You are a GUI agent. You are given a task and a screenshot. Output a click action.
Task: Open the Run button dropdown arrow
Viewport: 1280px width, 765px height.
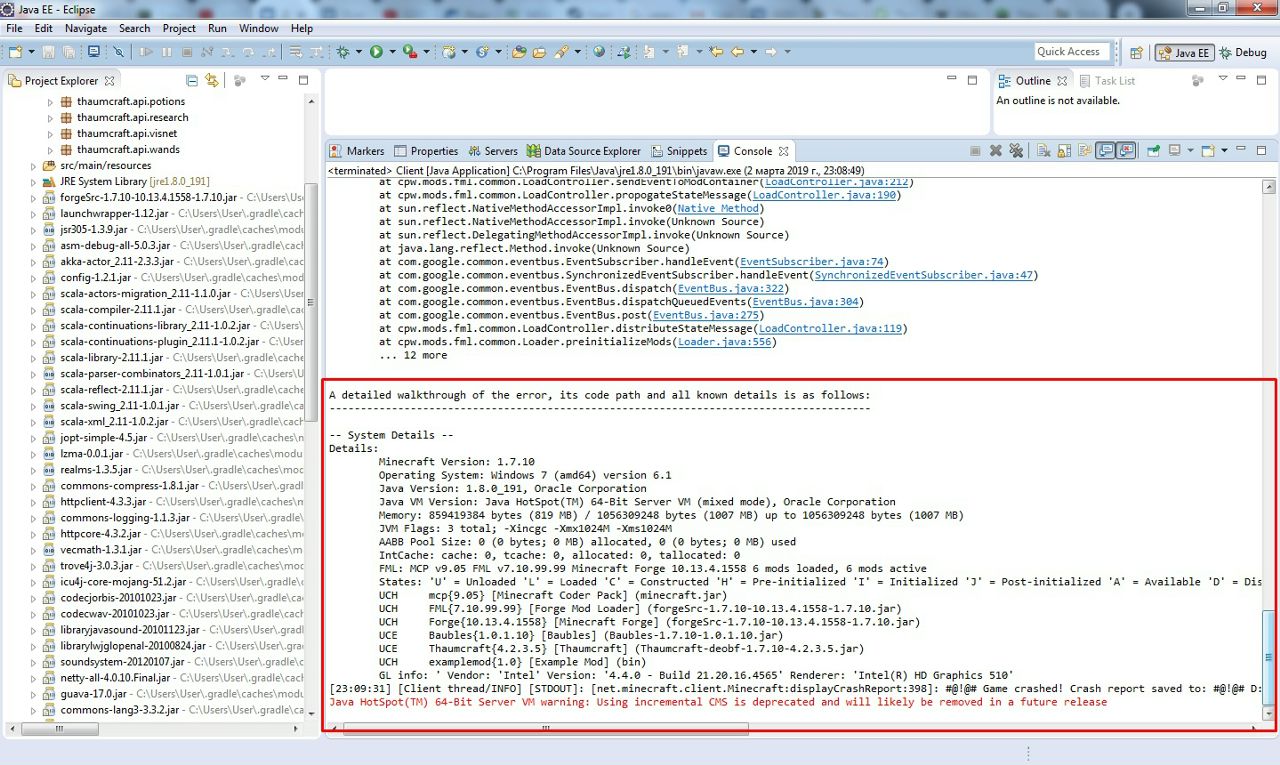click(392, 51)
